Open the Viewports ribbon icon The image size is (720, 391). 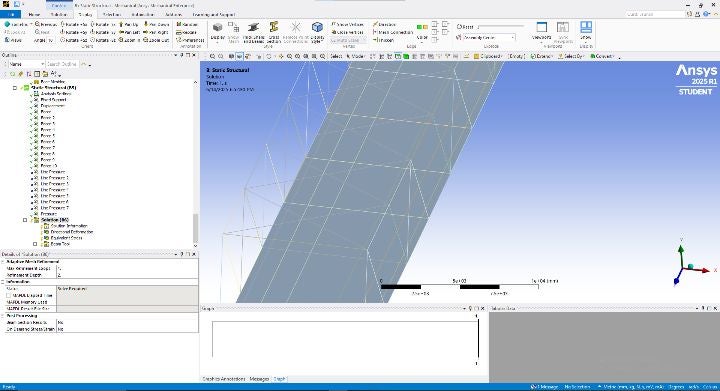(541, 31)
